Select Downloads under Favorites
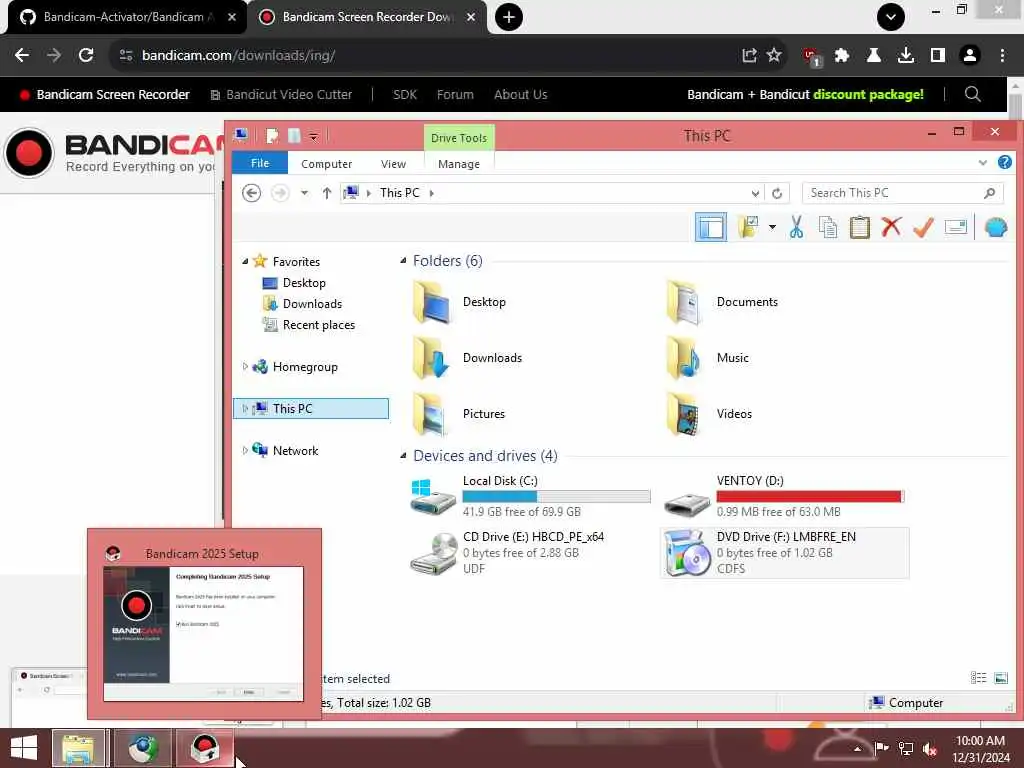Screen dimensions: 1024x768 pyautogui.click(x=312, y=304)
